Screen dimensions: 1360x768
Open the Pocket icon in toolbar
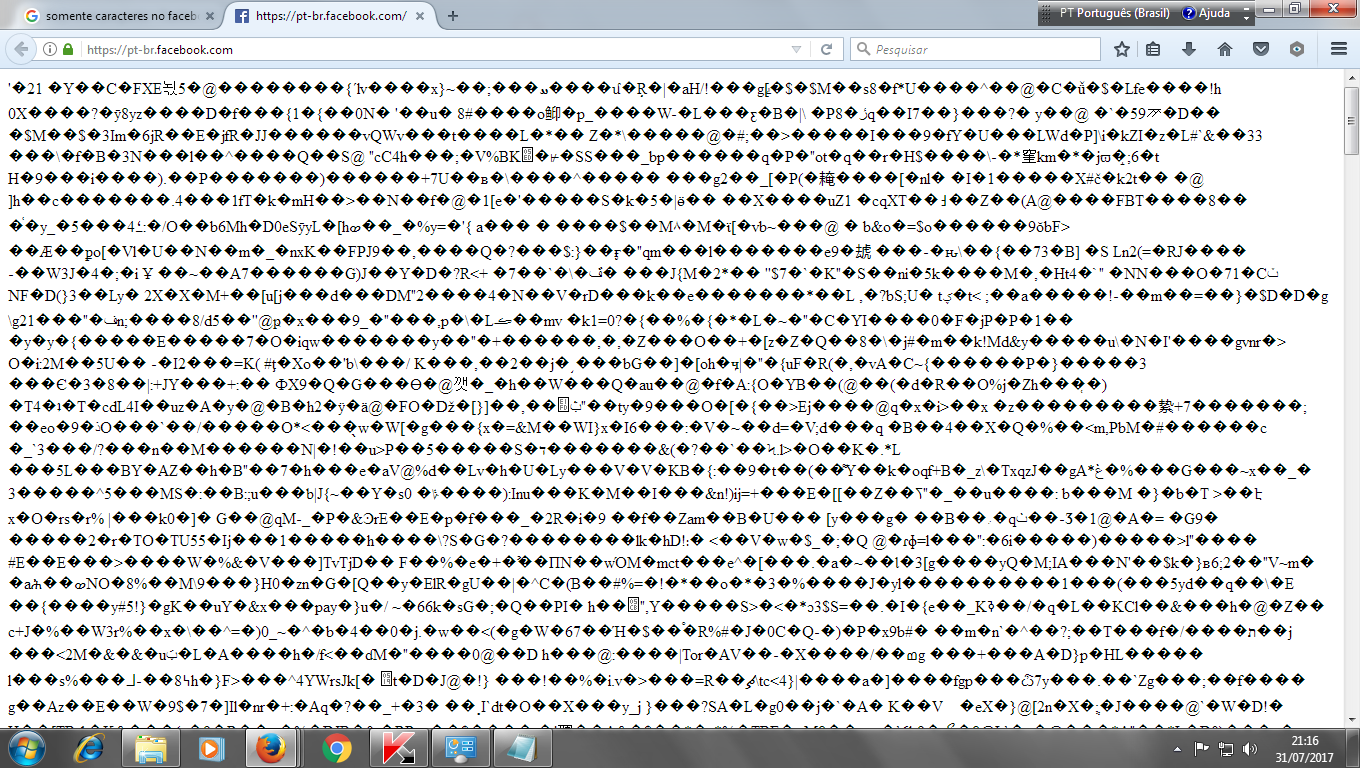click(1261, 49)
